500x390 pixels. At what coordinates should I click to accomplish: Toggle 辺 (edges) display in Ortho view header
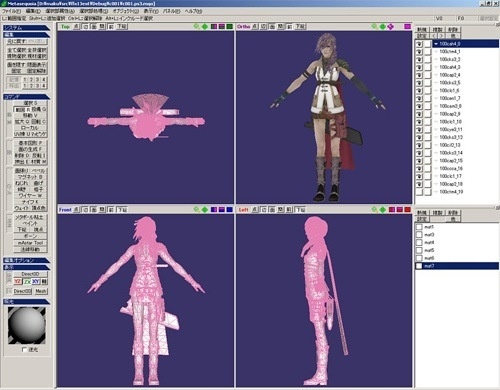tap(263, 26)
